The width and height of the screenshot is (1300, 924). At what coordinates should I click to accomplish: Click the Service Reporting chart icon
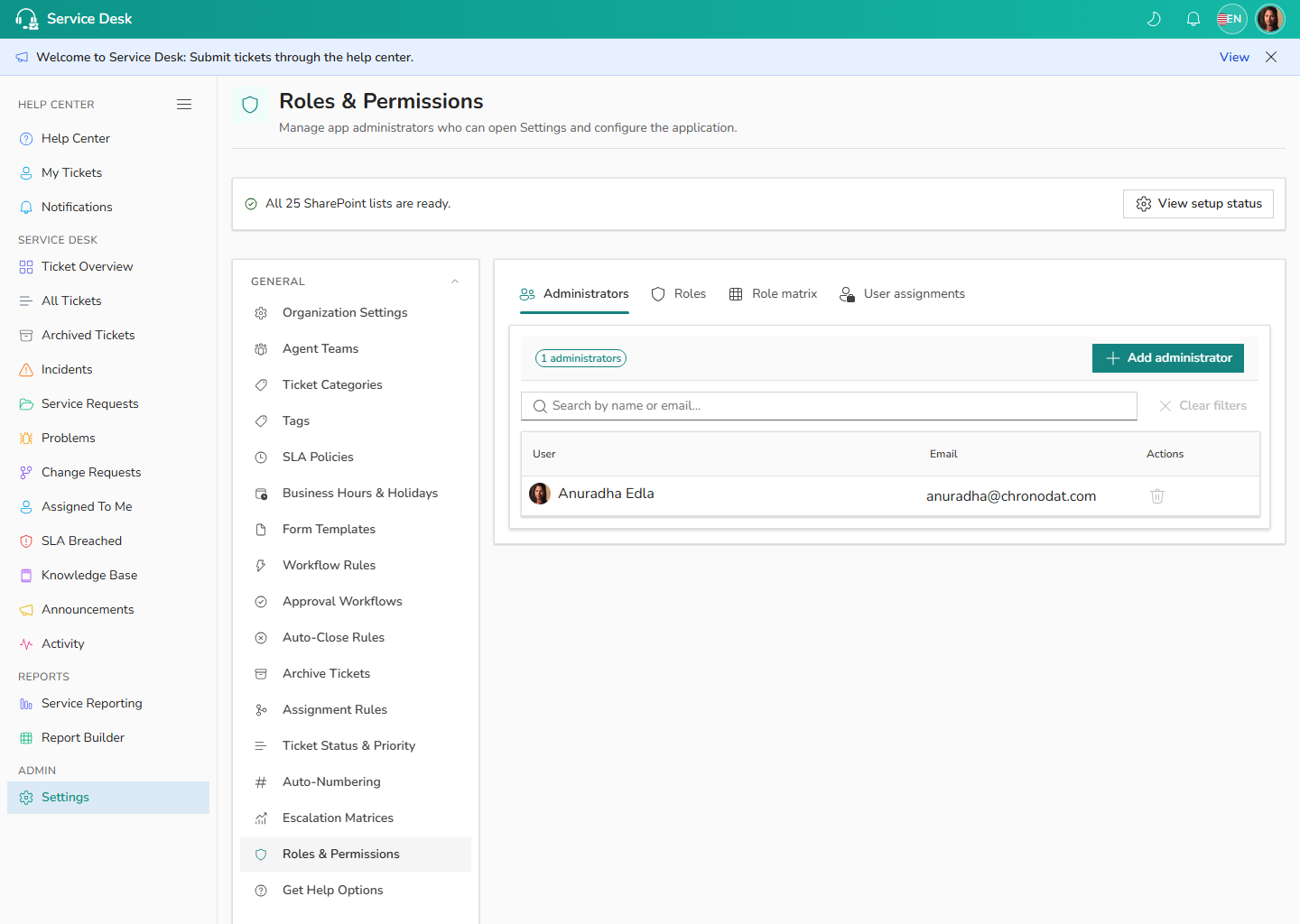pyautogui.click(x=26, y=703)
